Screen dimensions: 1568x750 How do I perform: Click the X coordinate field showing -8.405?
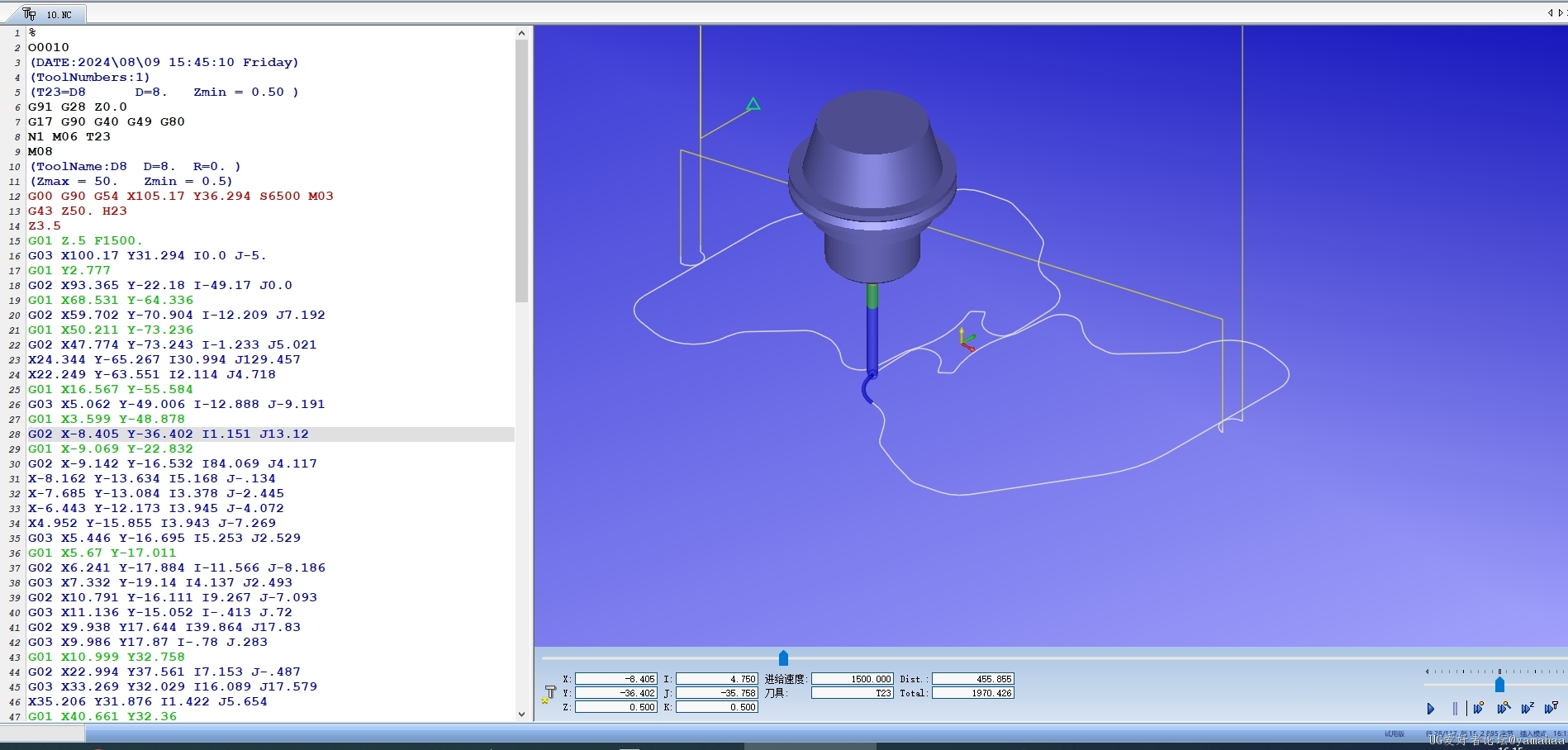point(616,679)
